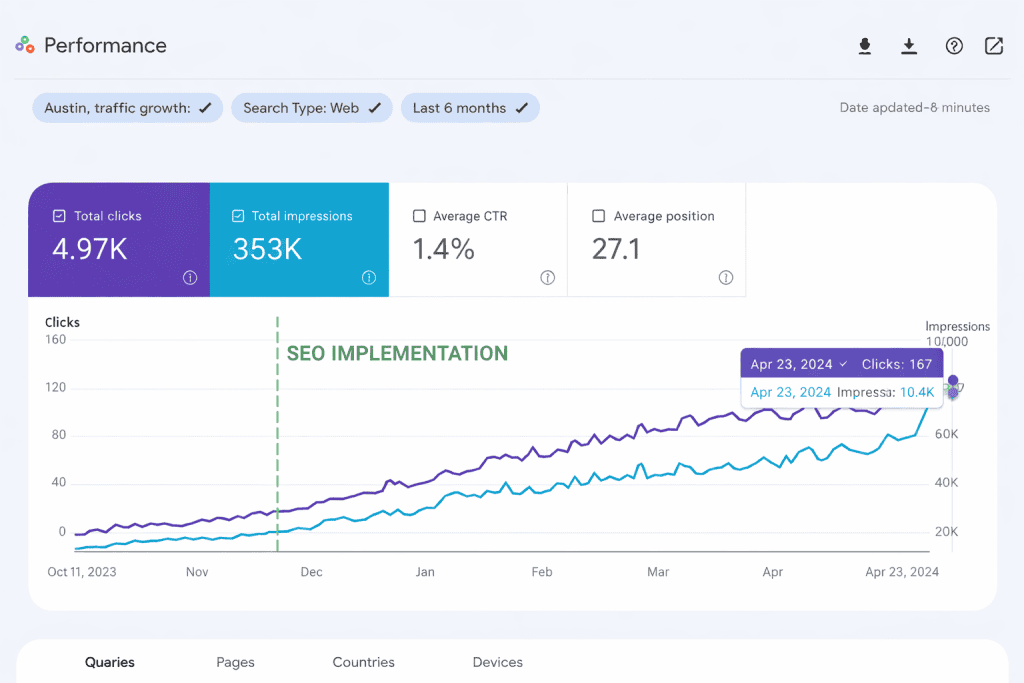Open the export download icon
The image size is (1024, 683).
click(909, 45)
